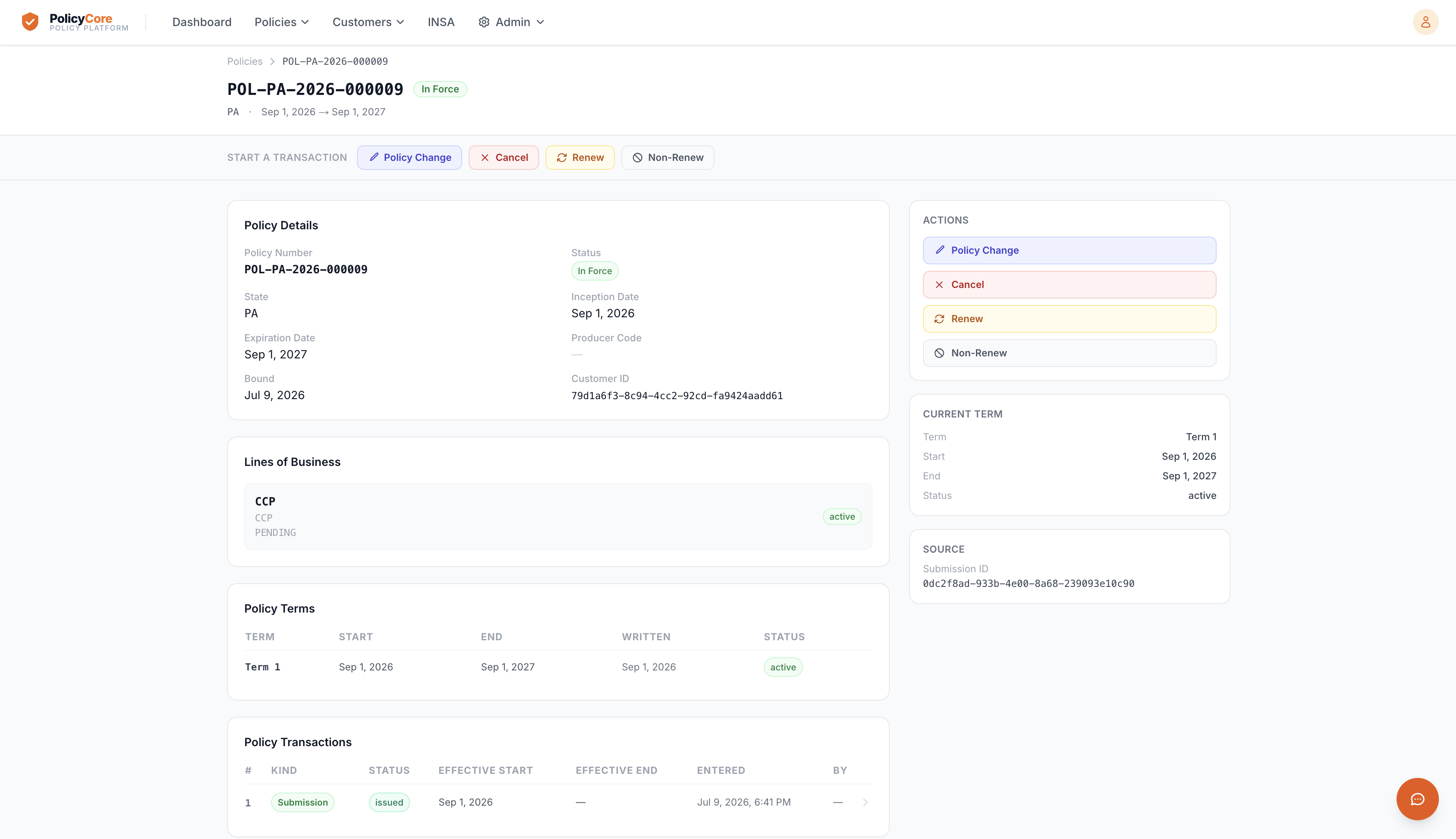This screenshot has height=839, width=1456.
Task: Open the INSA nav item
Action: (x=441, y=22)
